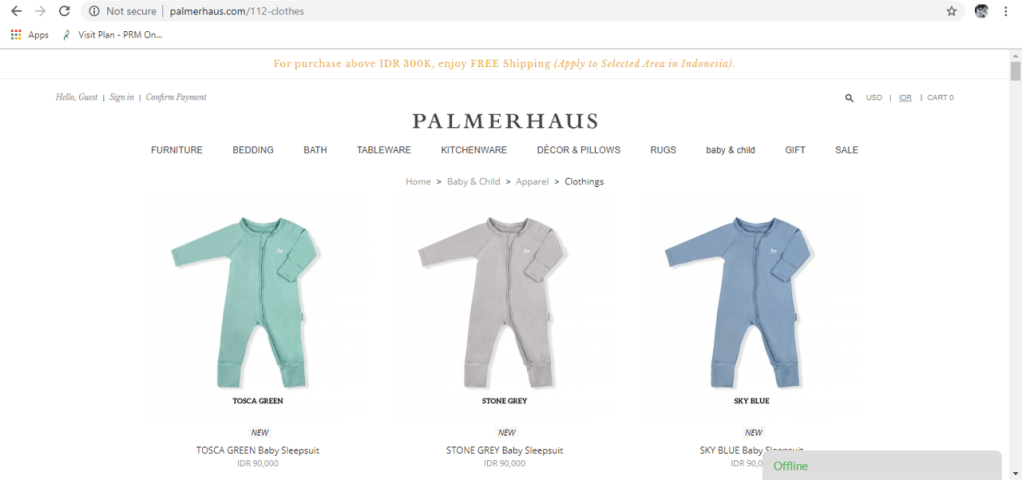Click the Not secure info icon
Image resolution: width=1022 pixels, height=480 pixels.
click(x=94, y=11)
